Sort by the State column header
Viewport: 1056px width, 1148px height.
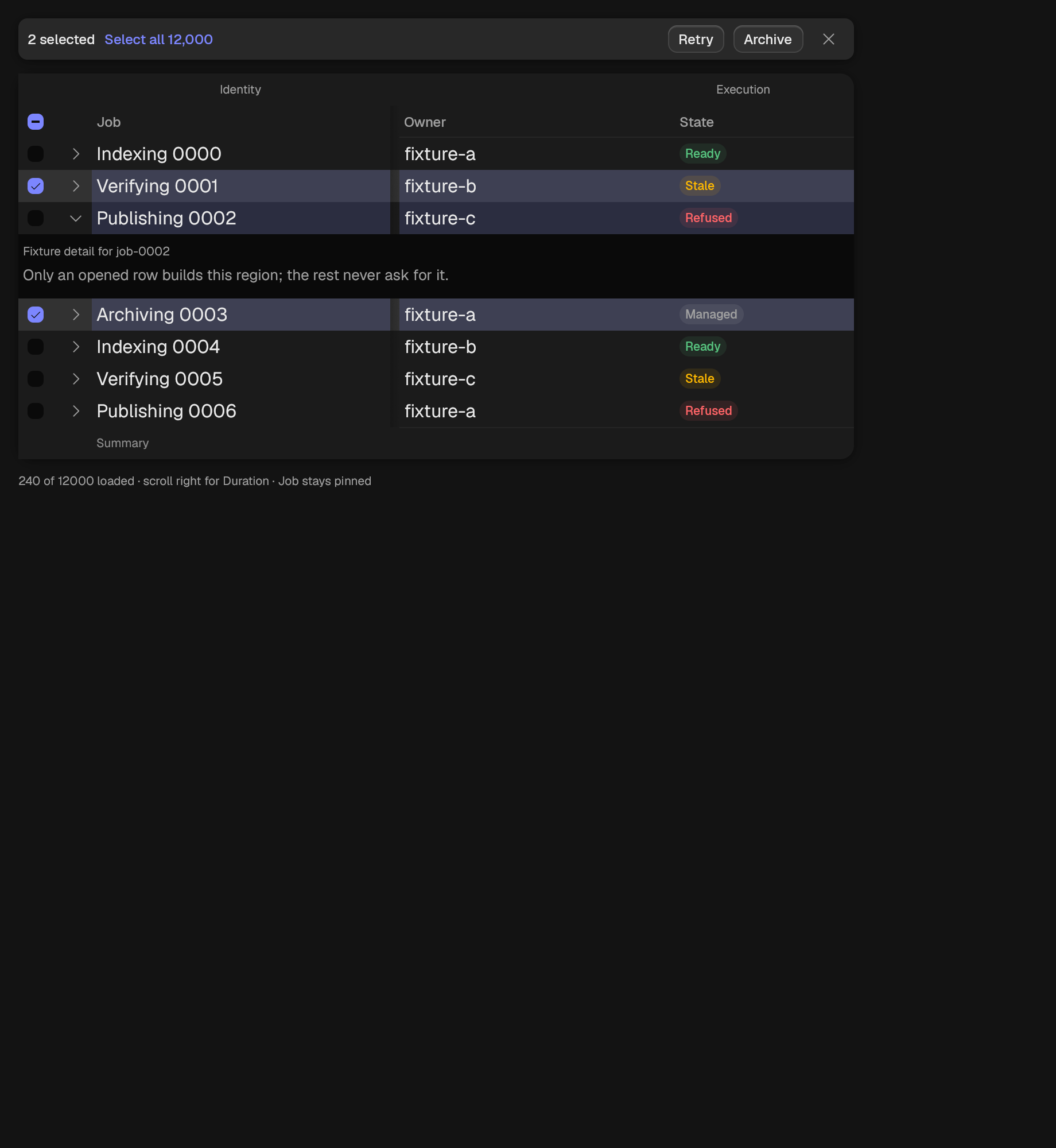(x=696, y=122)
